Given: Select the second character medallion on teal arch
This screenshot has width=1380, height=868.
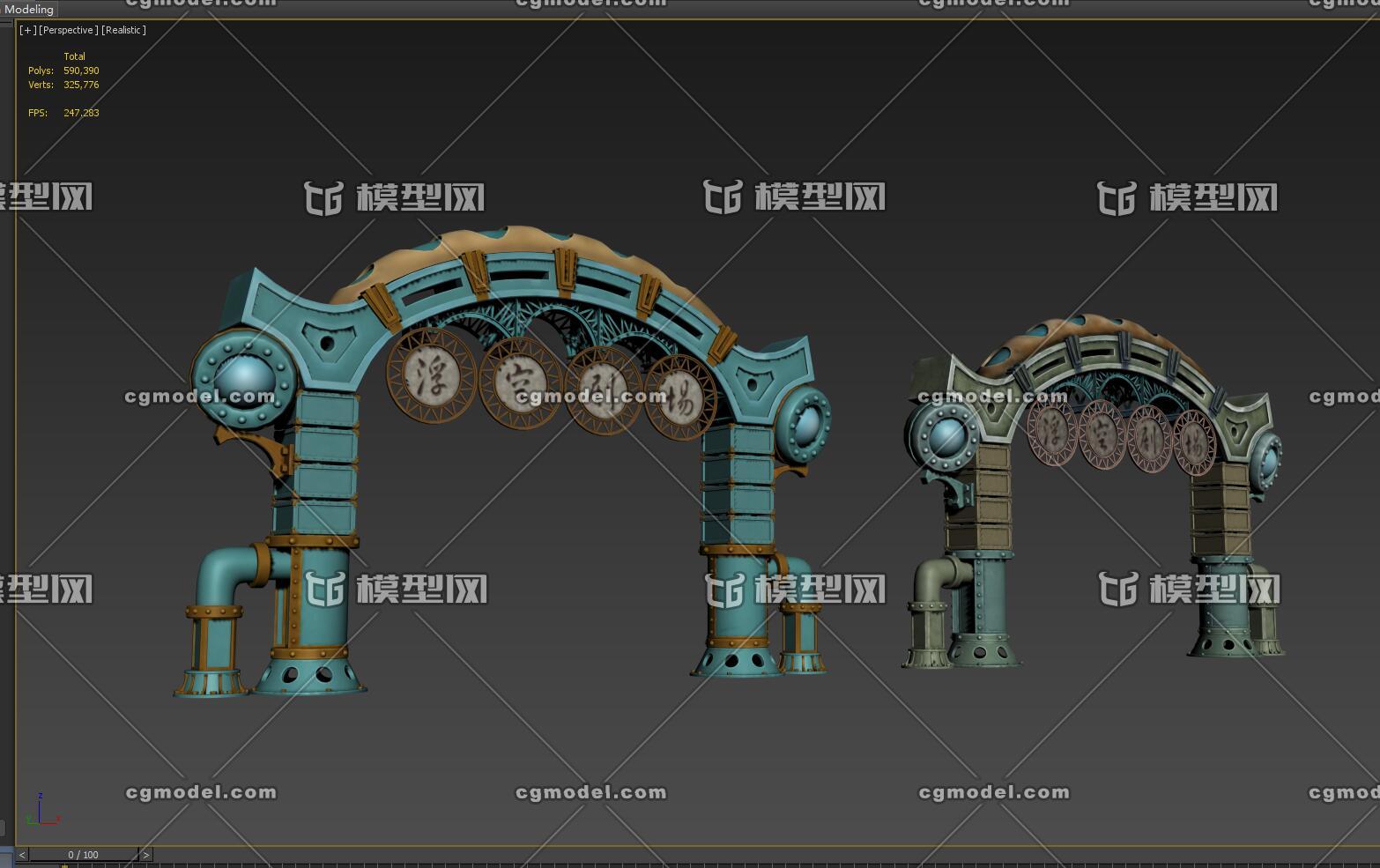Looking at the screenshot, I should (x=521, y=382).
